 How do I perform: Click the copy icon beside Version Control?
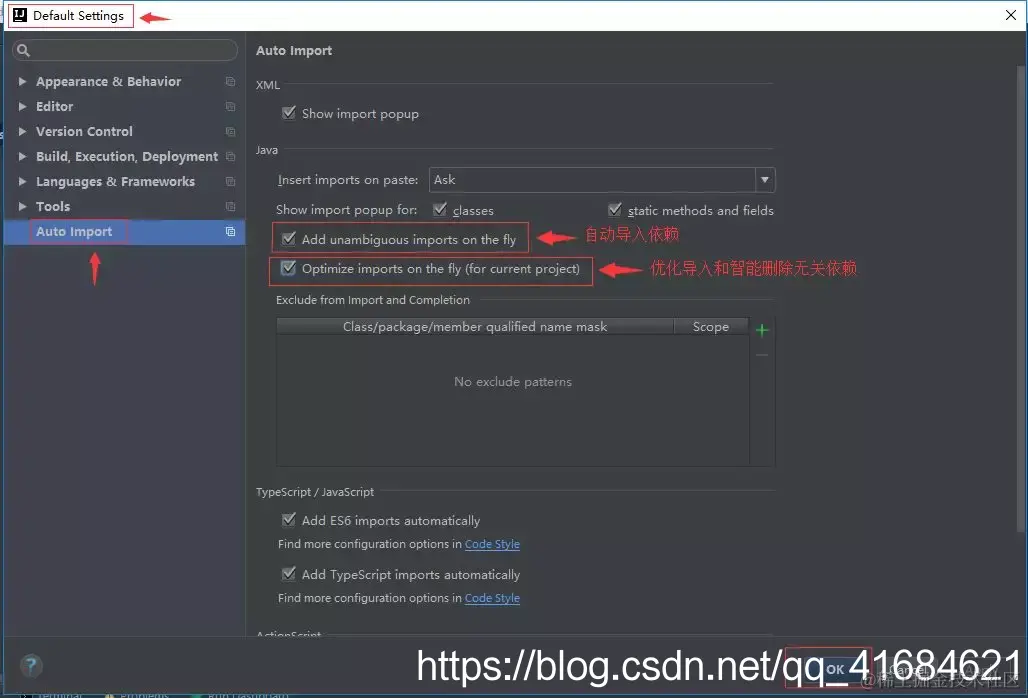pyautogui.click(x=230, y=131)
